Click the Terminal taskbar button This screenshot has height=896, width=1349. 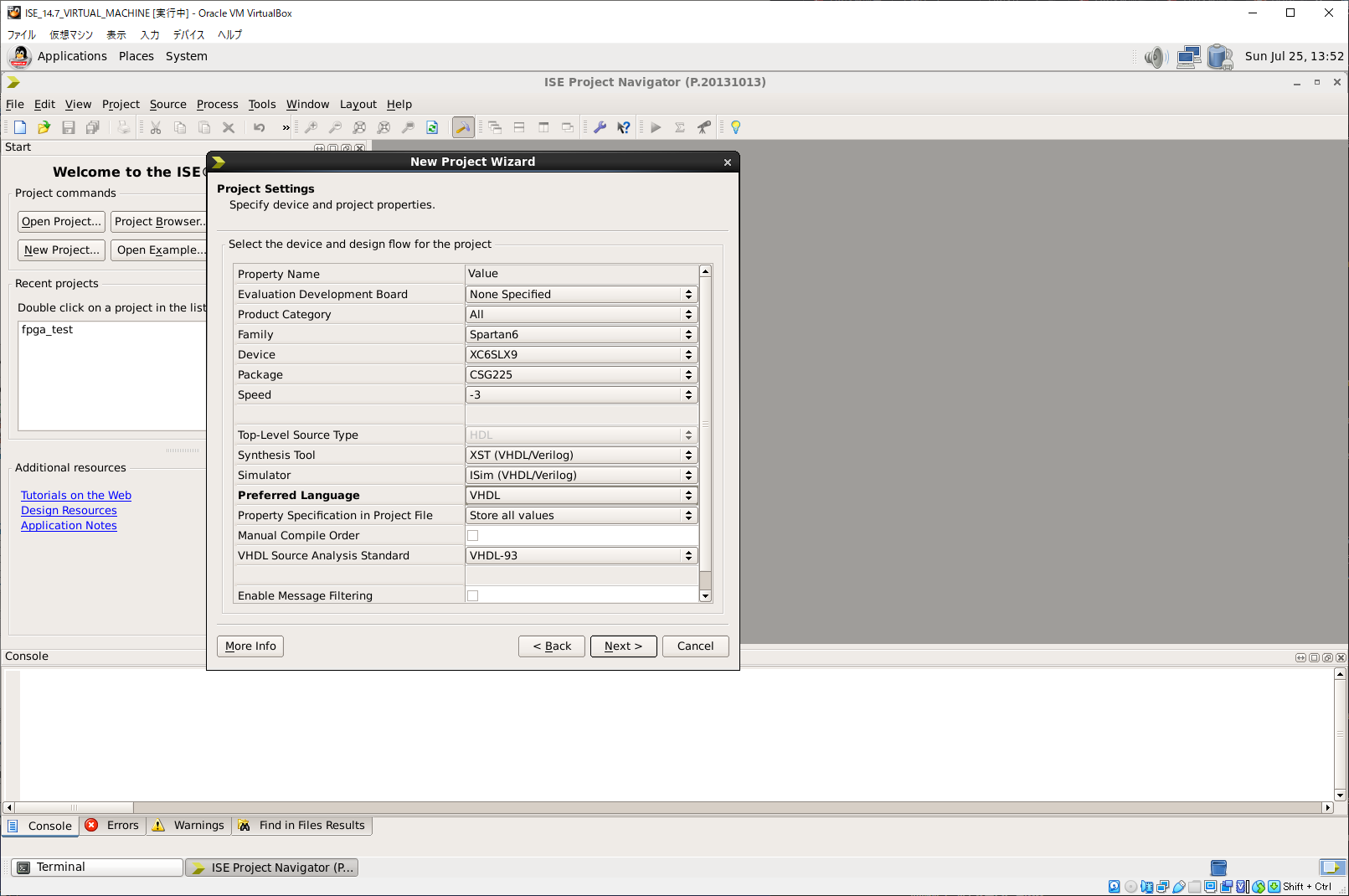[x=97, y=868]
